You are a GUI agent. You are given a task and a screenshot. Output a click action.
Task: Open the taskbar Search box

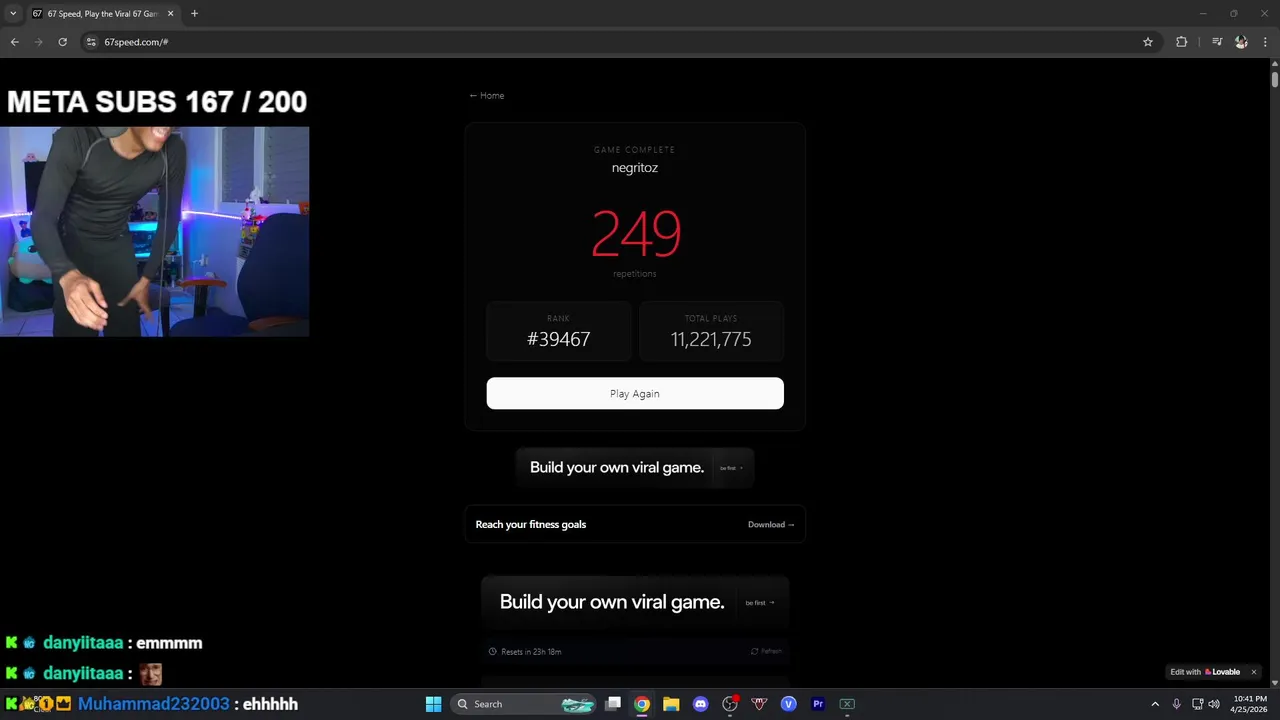point(525,704)
